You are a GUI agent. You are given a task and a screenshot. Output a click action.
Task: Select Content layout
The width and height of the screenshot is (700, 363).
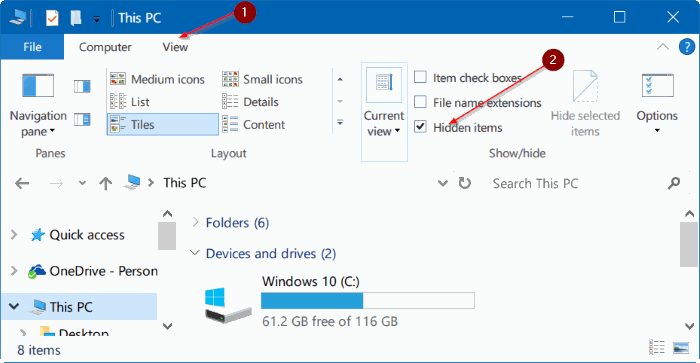pyautogui.click(x=254, y=124)
